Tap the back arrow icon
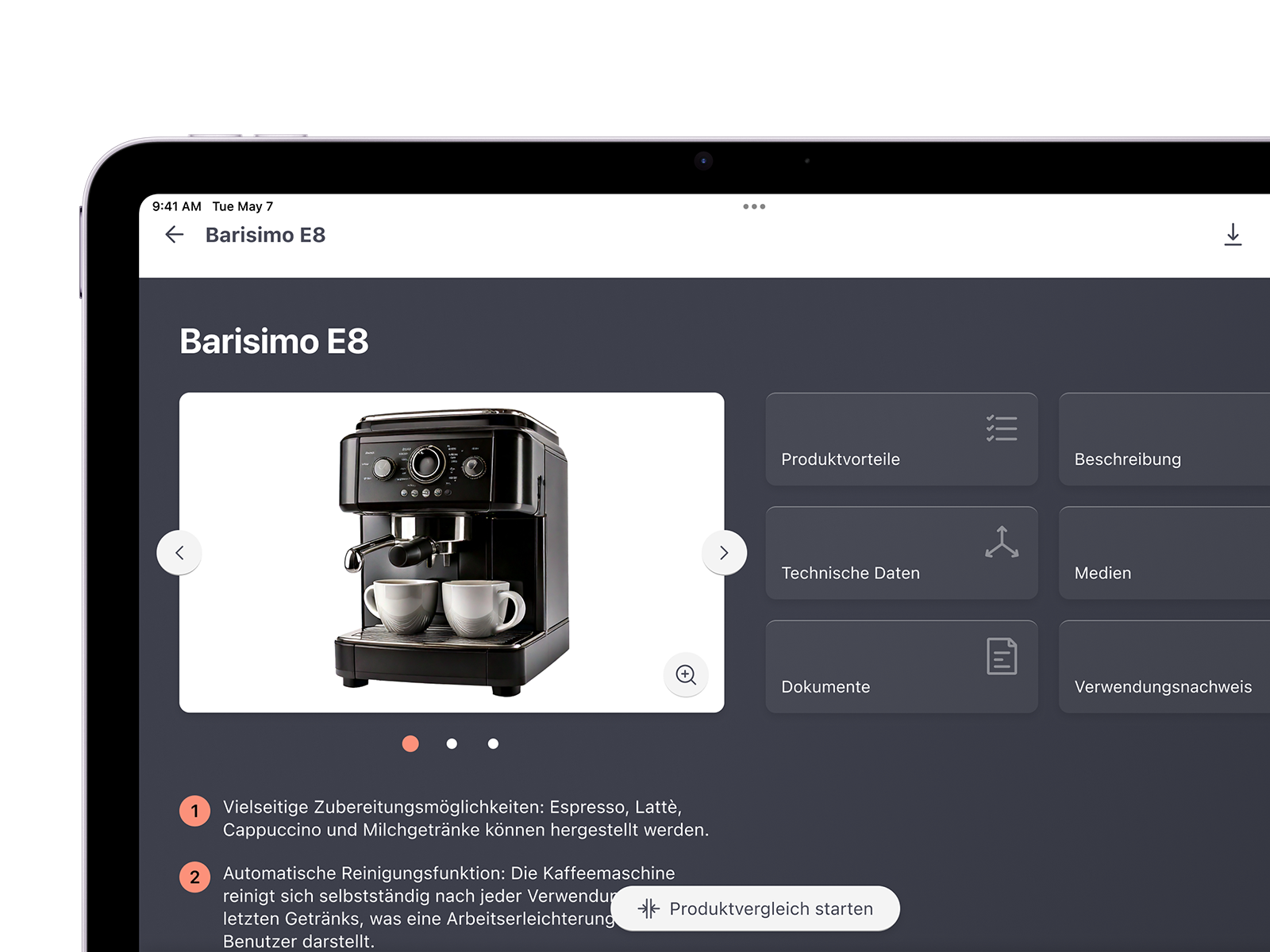The height and width of the screenshot is (952, 1270). (174, 235)
